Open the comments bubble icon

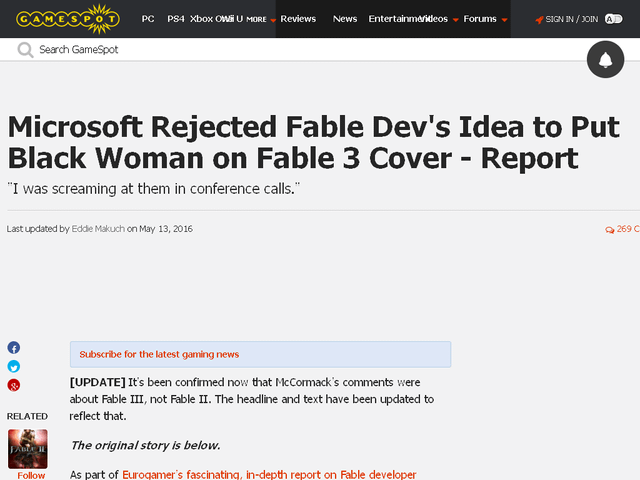[x=609, y=230]
